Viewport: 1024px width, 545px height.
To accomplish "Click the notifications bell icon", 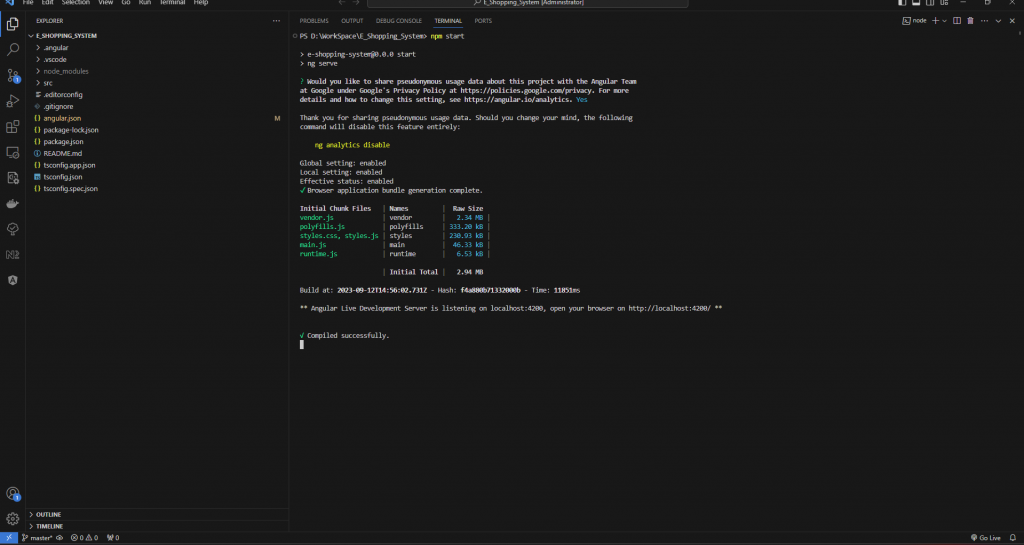I will pos(1013,538).
